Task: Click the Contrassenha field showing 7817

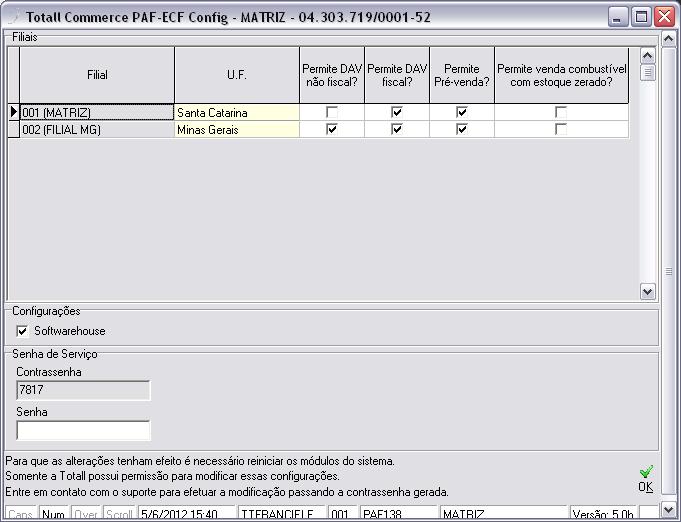Action: pos(83,390)
